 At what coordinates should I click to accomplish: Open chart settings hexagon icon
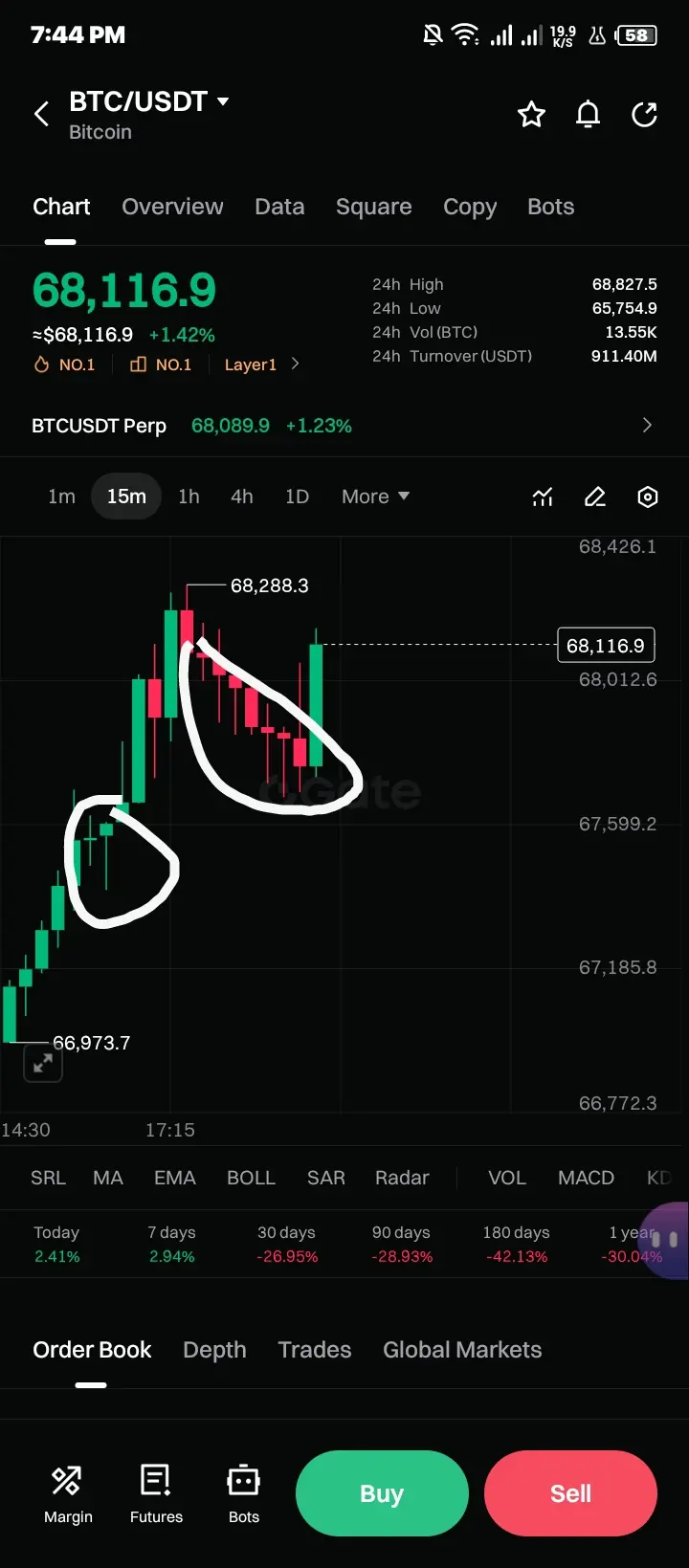point(648,497)
